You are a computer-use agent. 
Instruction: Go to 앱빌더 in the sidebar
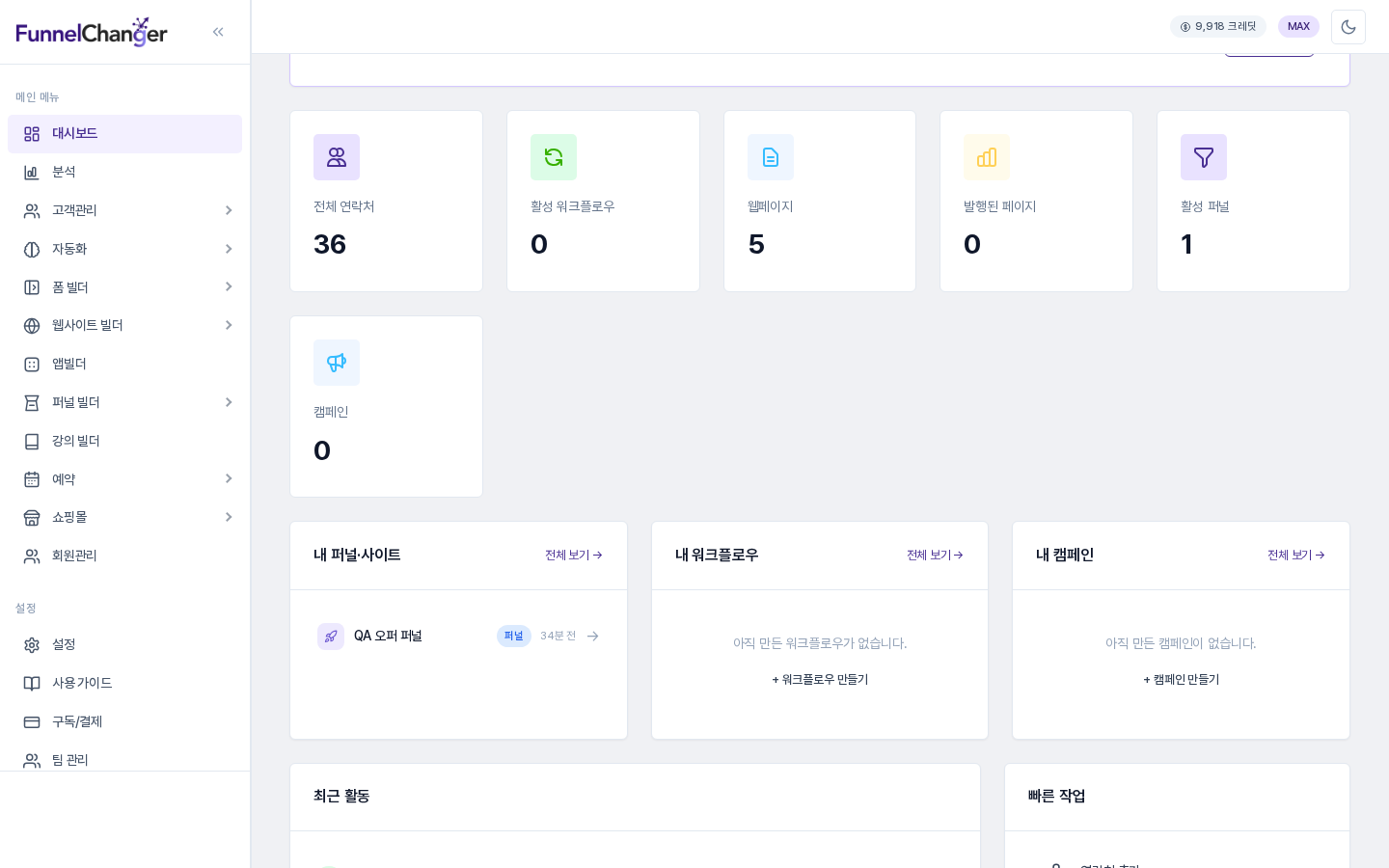click(125, 365)
